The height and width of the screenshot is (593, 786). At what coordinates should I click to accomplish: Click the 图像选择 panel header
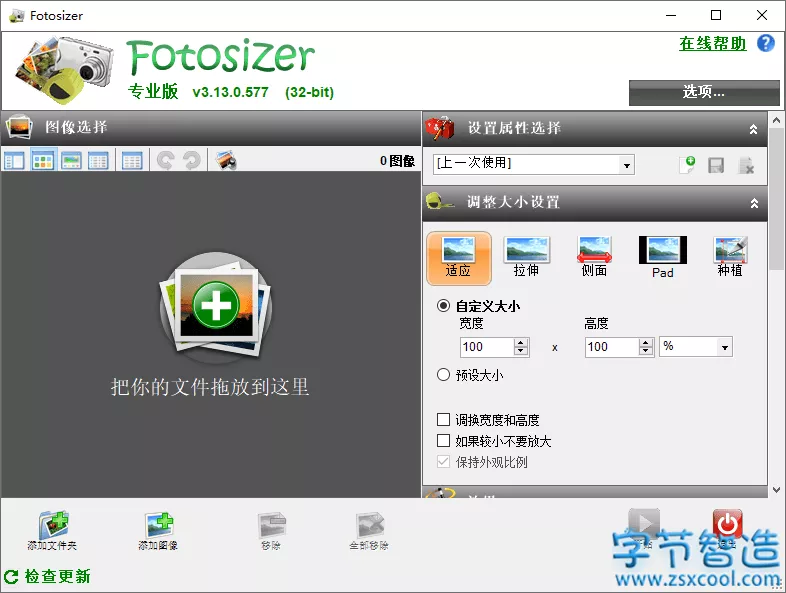pyautogui.click(x=211, y=127)
